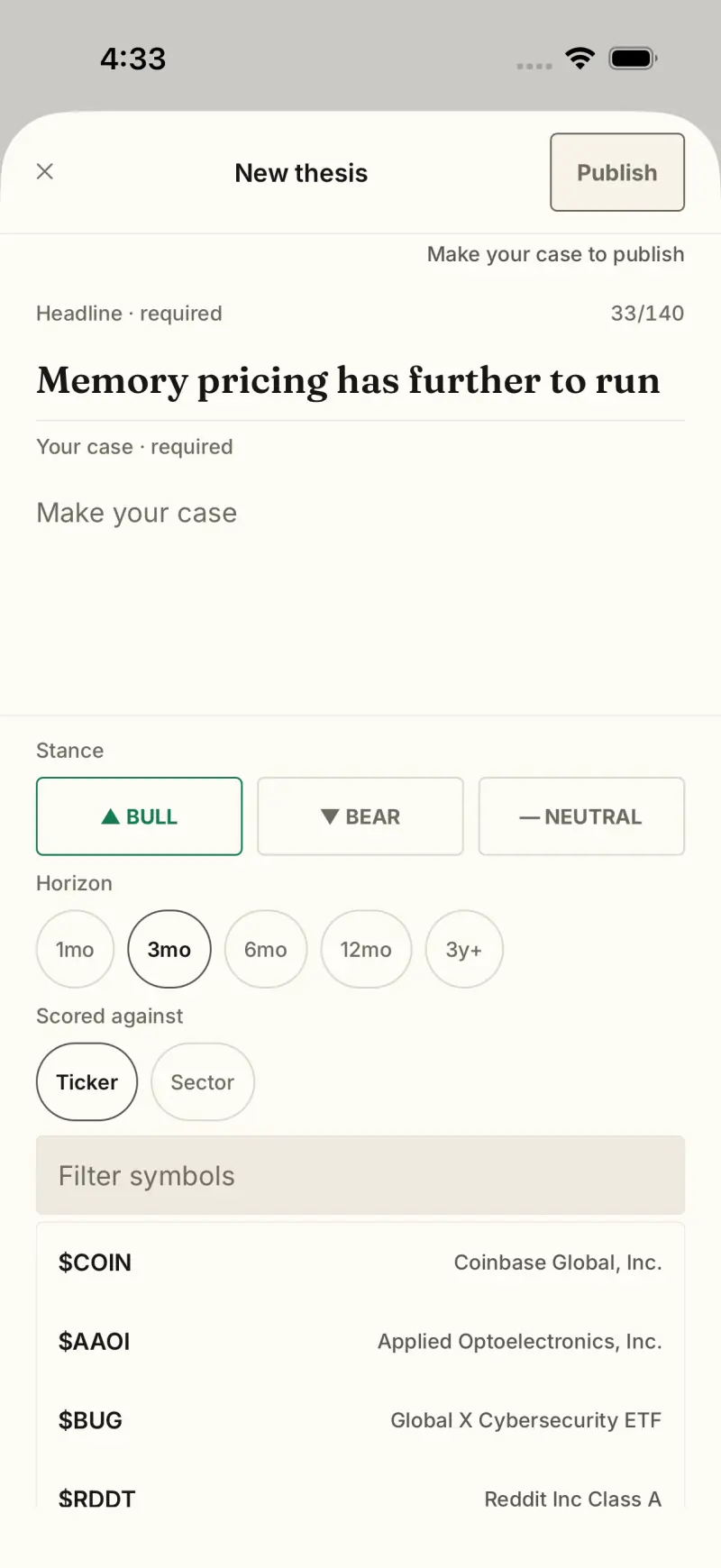The height and width of the screenshot is (1568, 721).
Task: Edit the headline text field
Action: (x=360, y=380)
